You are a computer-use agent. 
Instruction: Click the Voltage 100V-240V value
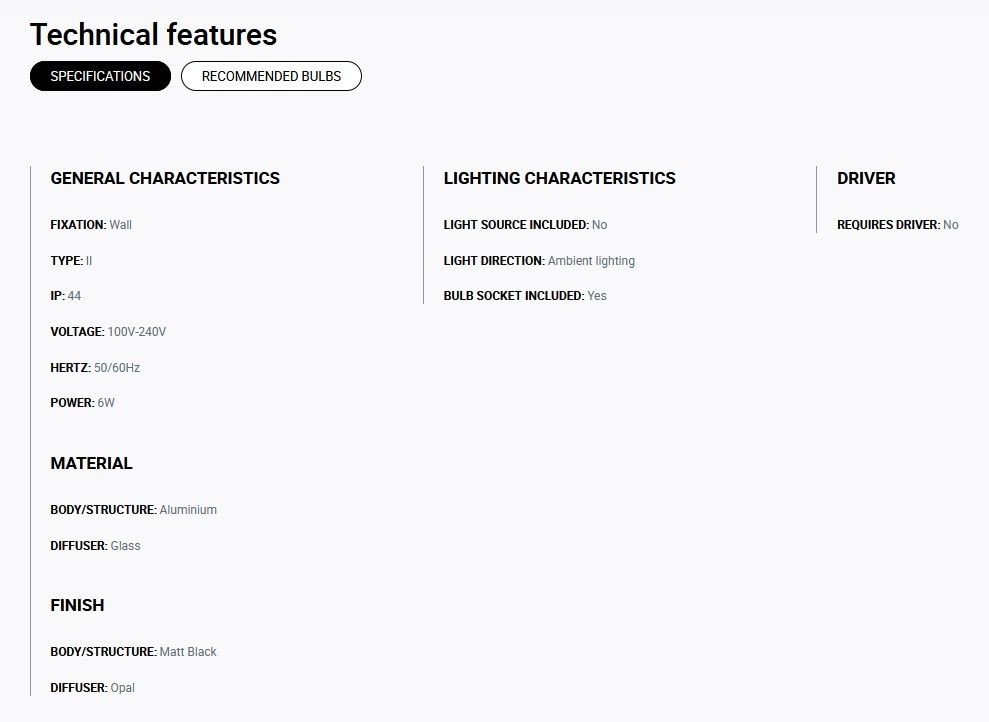click(137, 332)
